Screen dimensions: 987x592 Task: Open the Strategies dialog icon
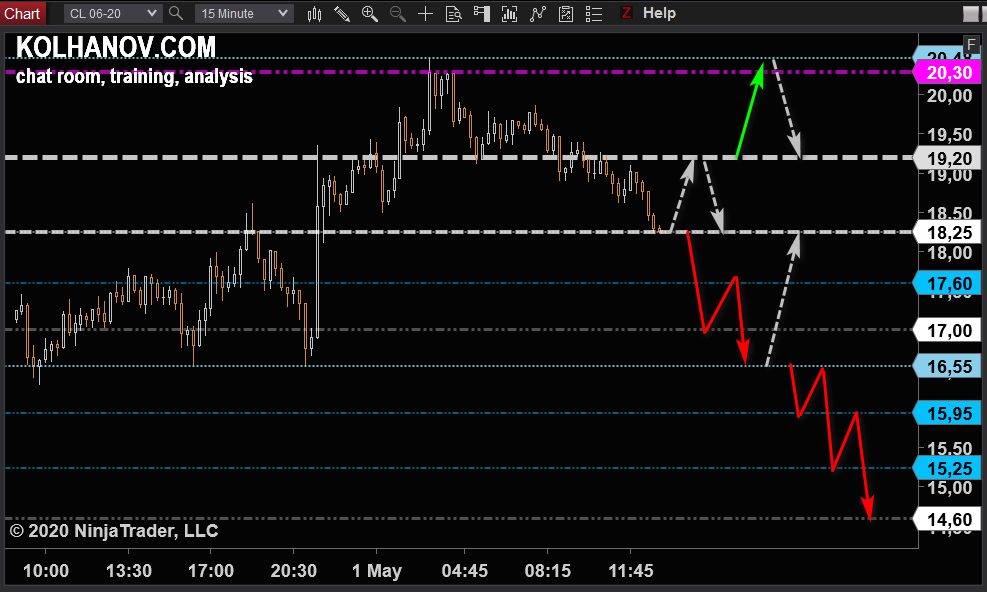click(x=537, y=13)
